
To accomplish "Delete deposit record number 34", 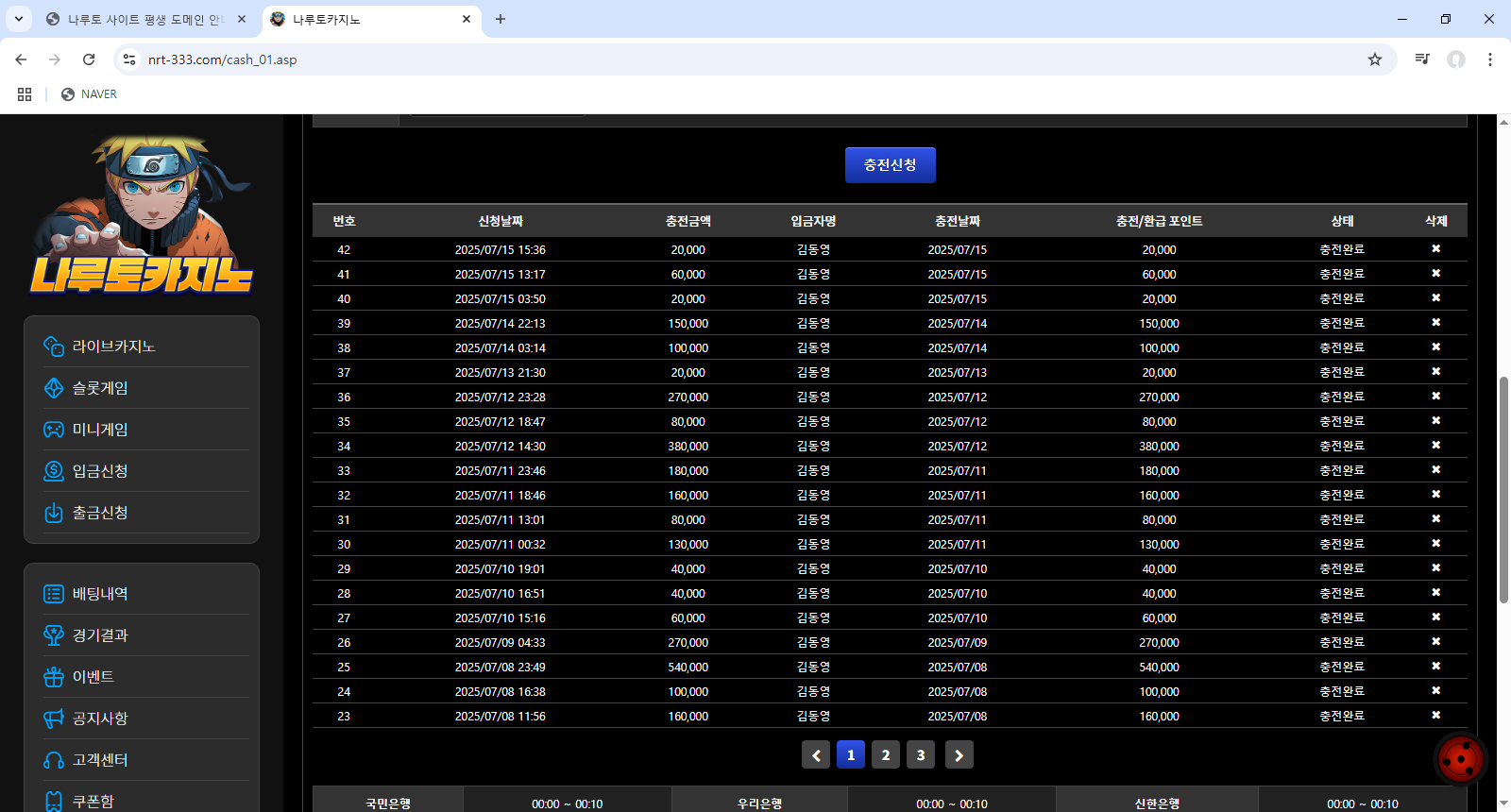I will [x=1435, y=446].
